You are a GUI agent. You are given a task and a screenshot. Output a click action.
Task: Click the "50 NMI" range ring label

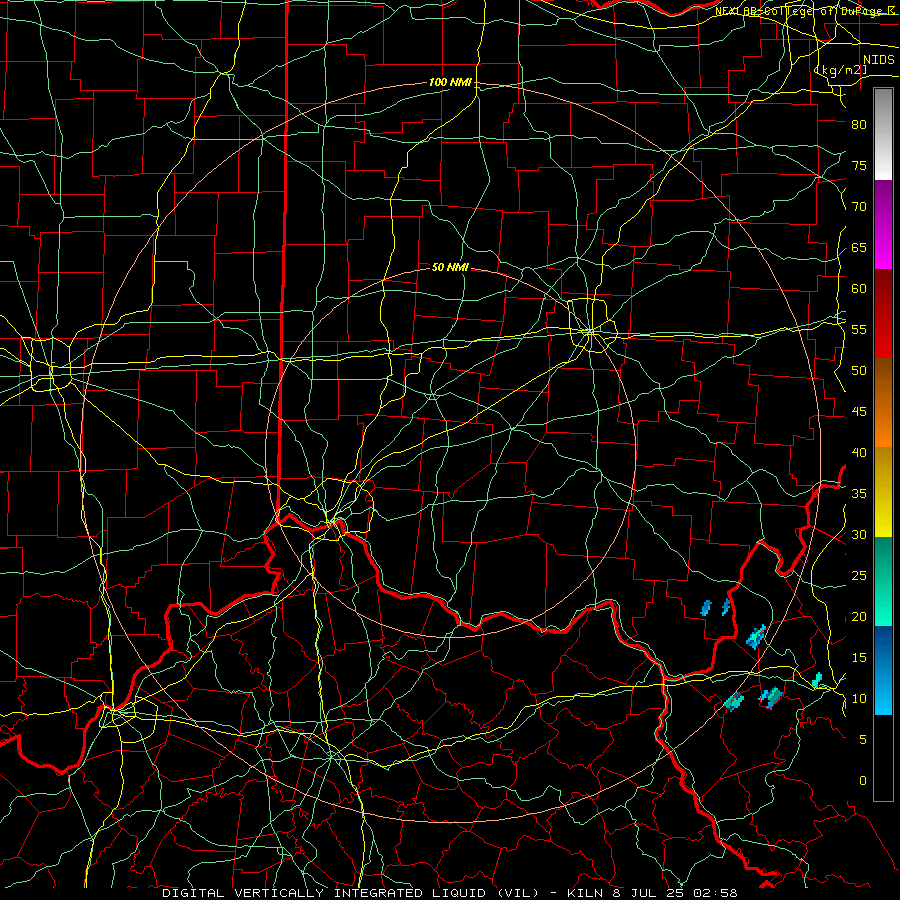[450, 267]
